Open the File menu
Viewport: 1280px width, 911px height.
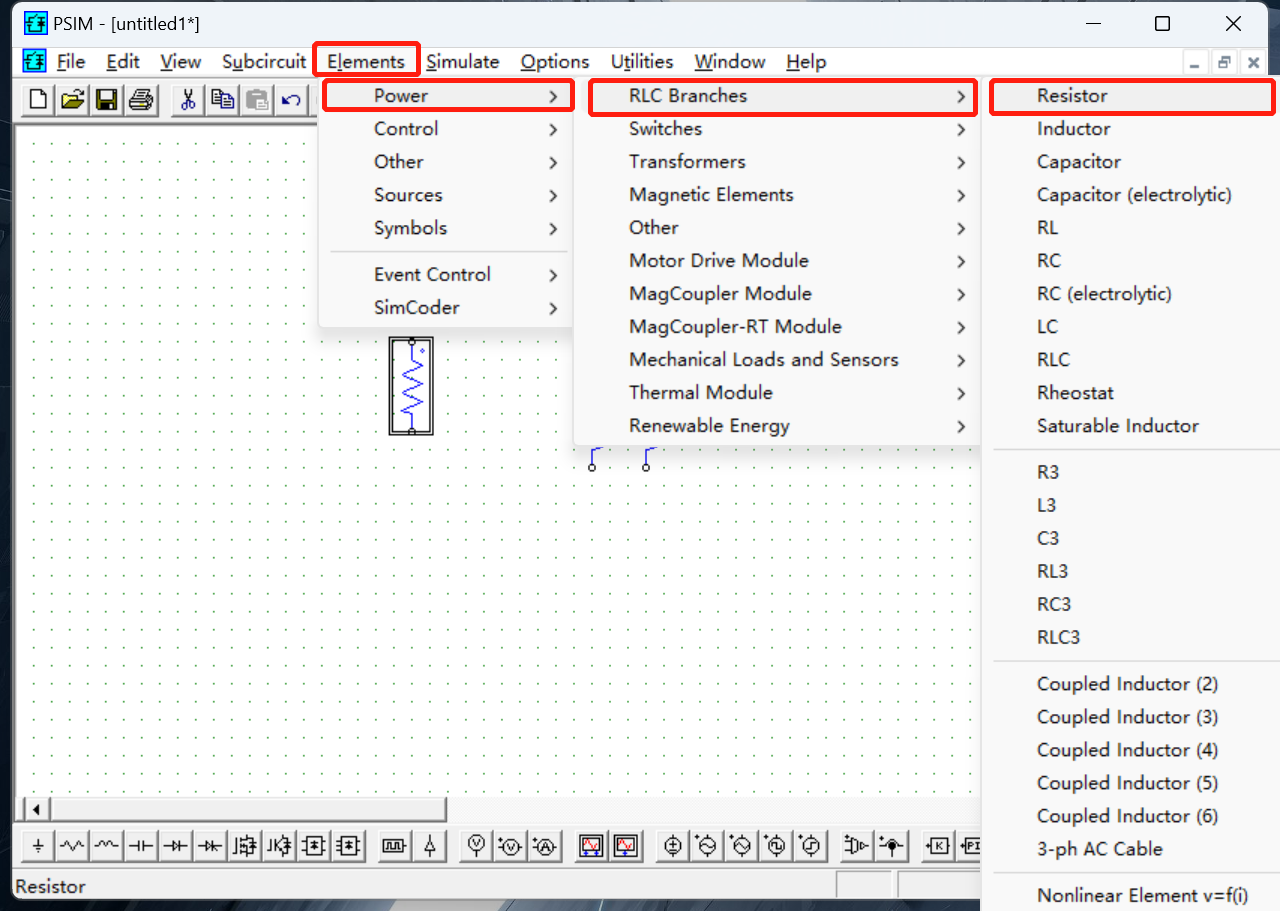point(71,62)
